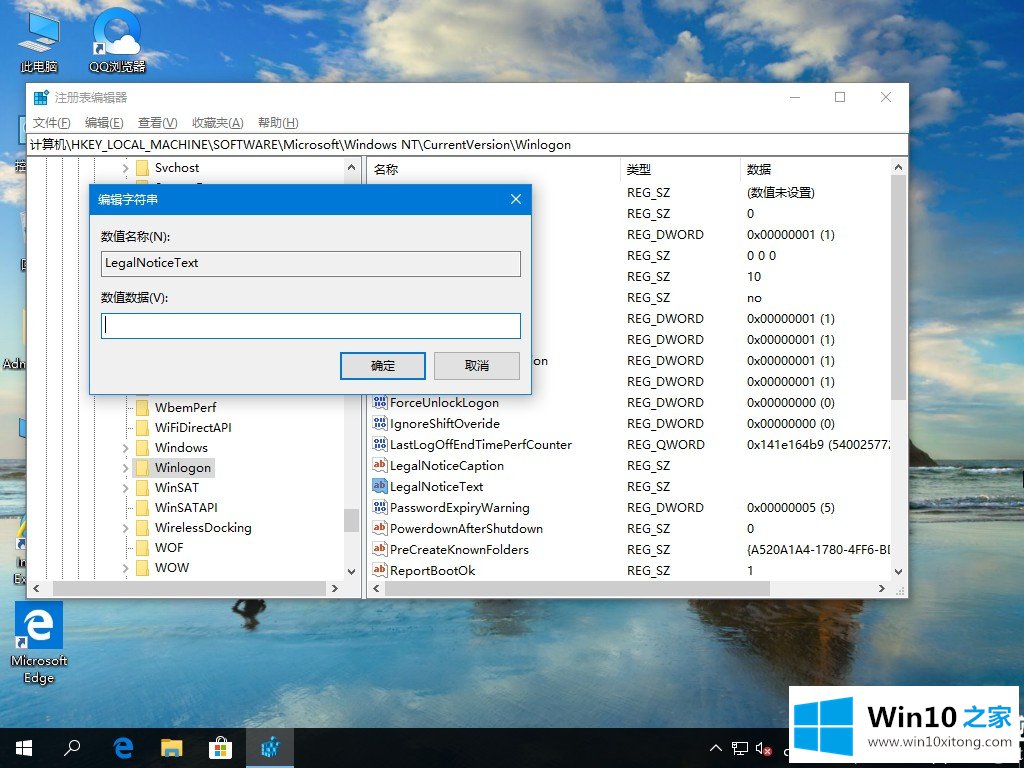Image resolution: width=1024 pixels, height=768 pixels.
Task: Click the PasswordExpiryWarning value icon
Action: click(379, 507)
